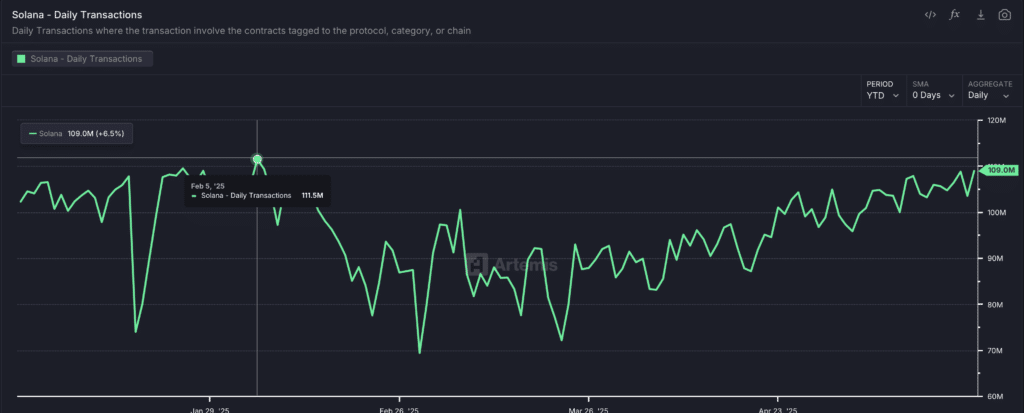The image size is (1024, 413).
Task: Click the Feb 5, '25 tooltip date
Action: tap(208, 186)
